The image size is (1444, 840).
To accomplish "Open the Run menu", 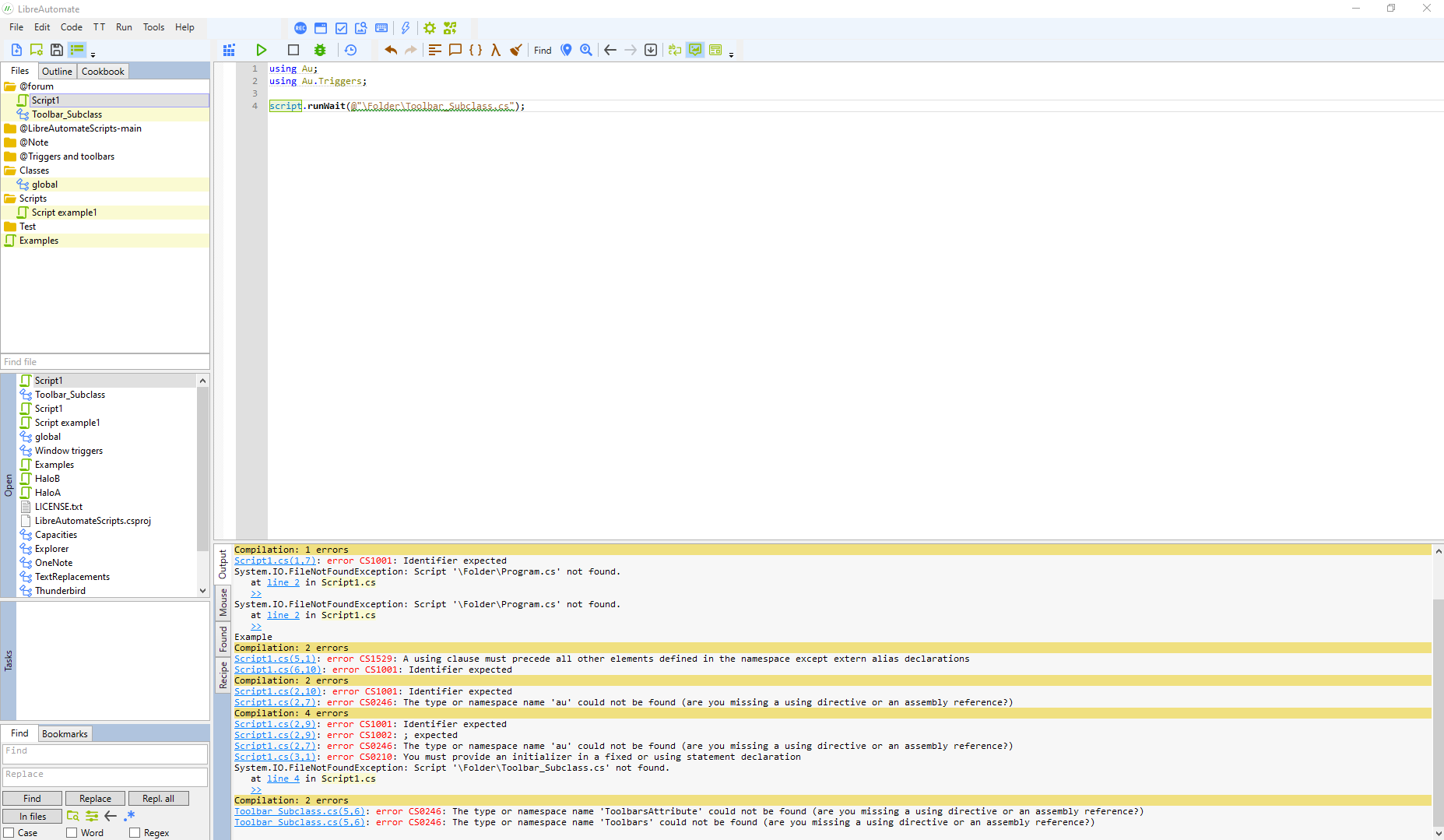I will coord(124,27).
